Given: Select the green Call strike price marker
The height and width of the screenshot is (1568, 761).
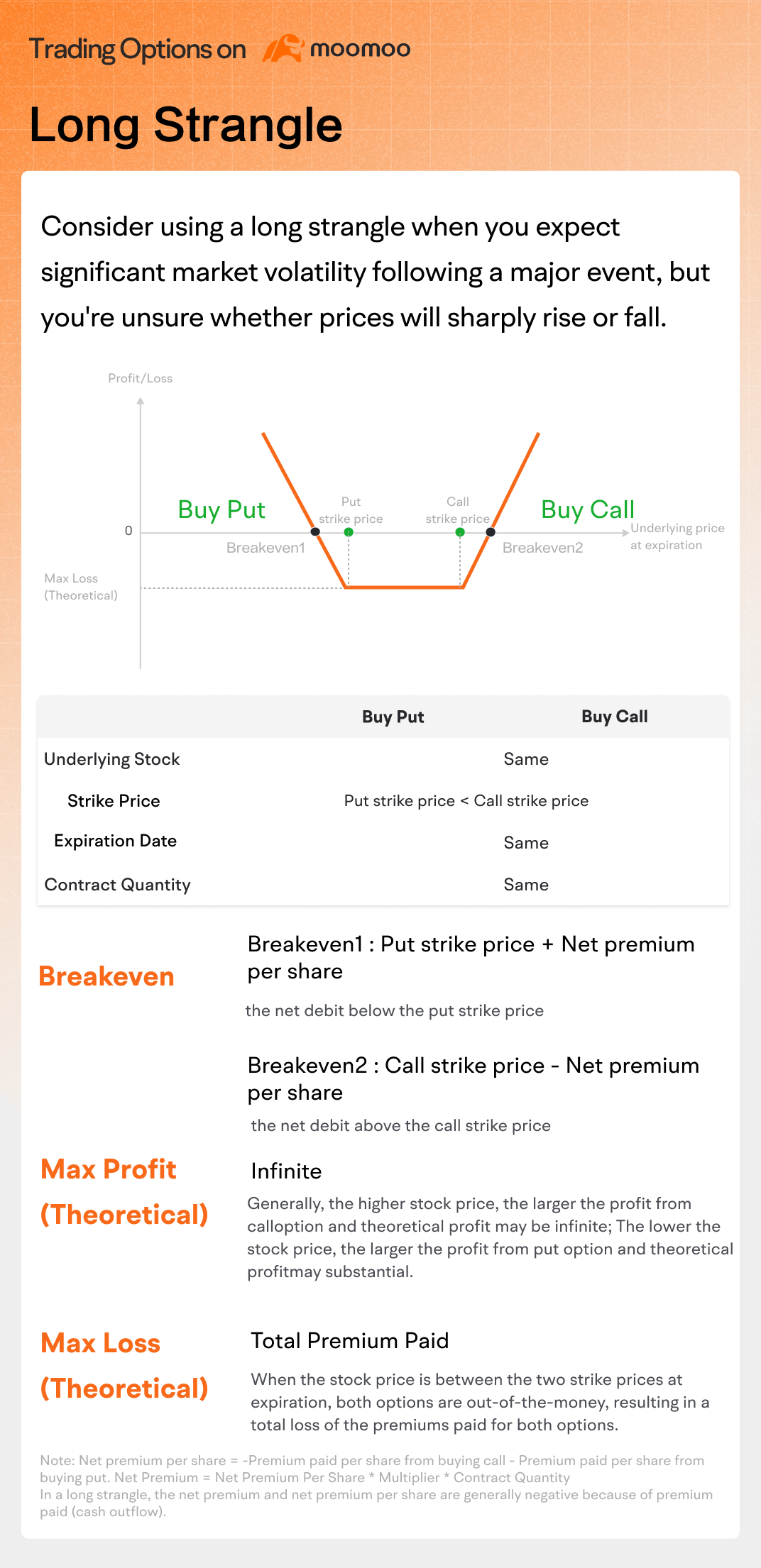Looking at the screenshot, I should coord(460,531).
